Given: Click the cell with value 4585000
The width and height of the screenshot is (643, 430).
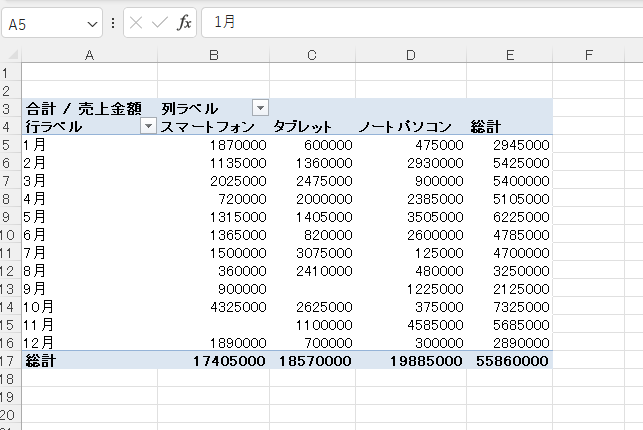Looking at the screenshot, I should click(x=411, y=325).
